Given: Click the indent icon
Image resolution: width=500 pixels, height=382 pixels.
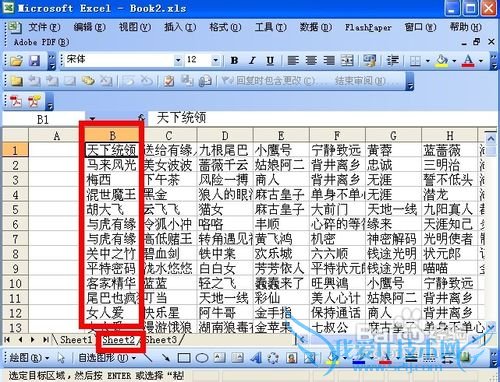Looking at the screenshot, I should pos(392,61).
